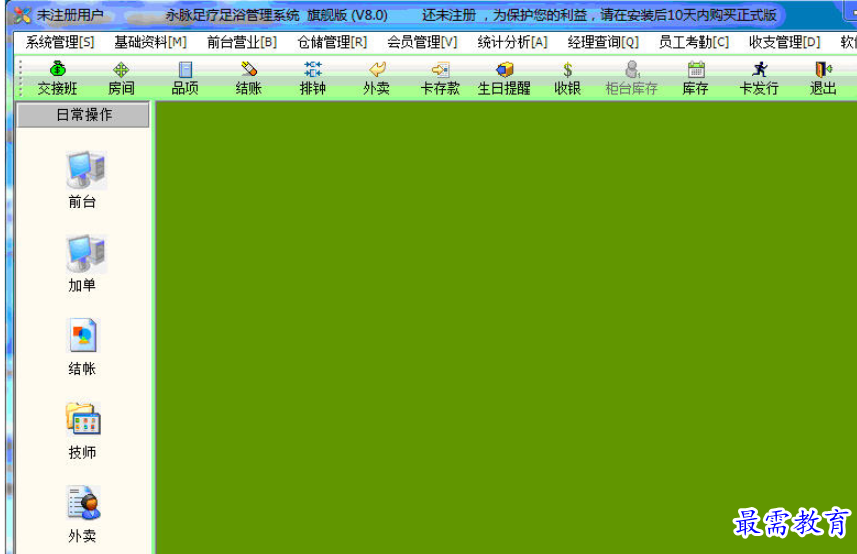
Task: Open 前台 front desk in the sidebar
Action: pos(83,180)
